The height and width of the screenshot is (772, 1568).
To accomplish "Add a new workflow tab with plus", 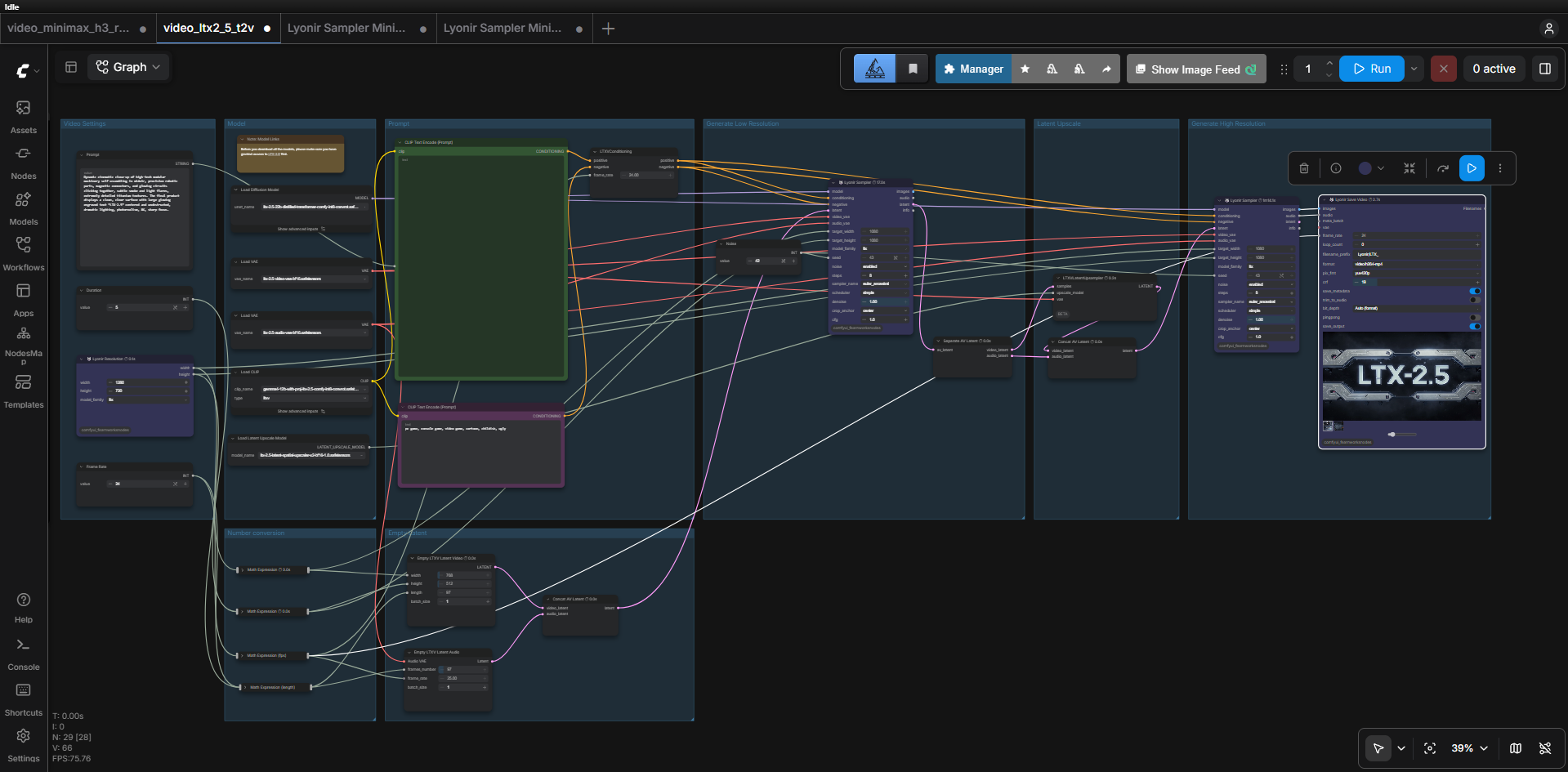I will point(608,29).
